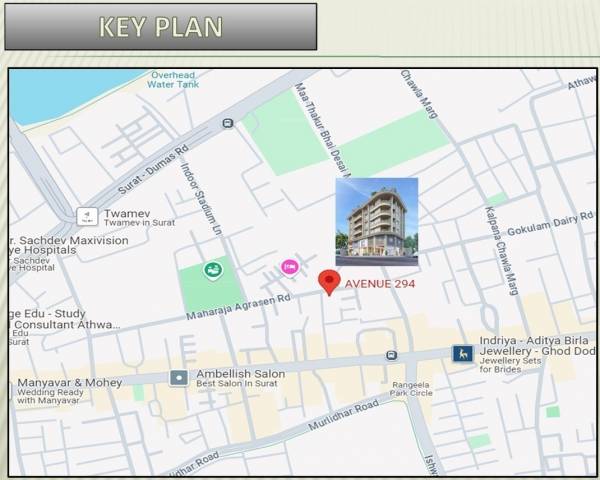Click the Wedding Ready with Manyavar subtitle
The height and width of the screenshot is (480, 600).
[50, 396]
